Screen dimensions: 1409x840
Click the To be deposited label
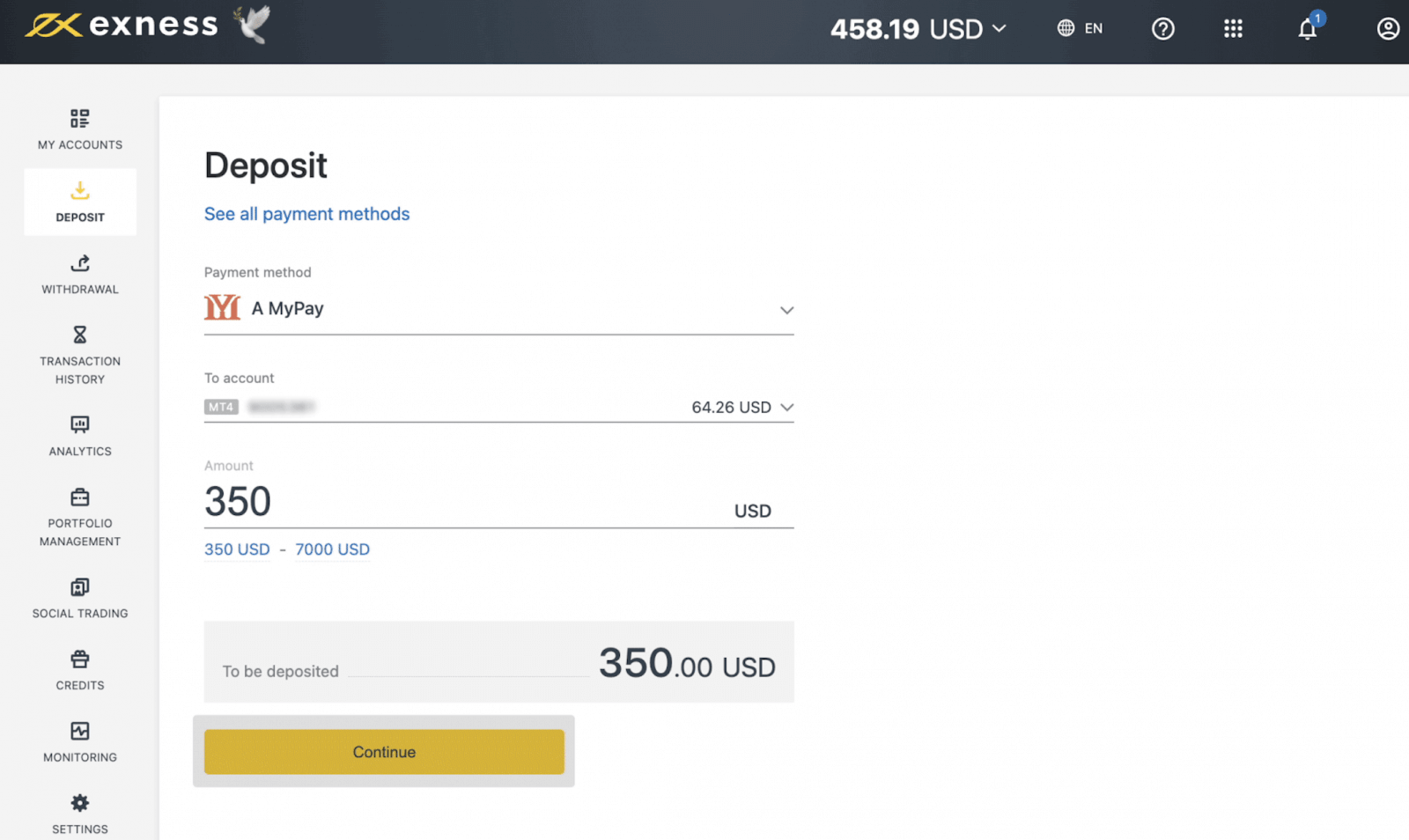[x=280, y=671]
